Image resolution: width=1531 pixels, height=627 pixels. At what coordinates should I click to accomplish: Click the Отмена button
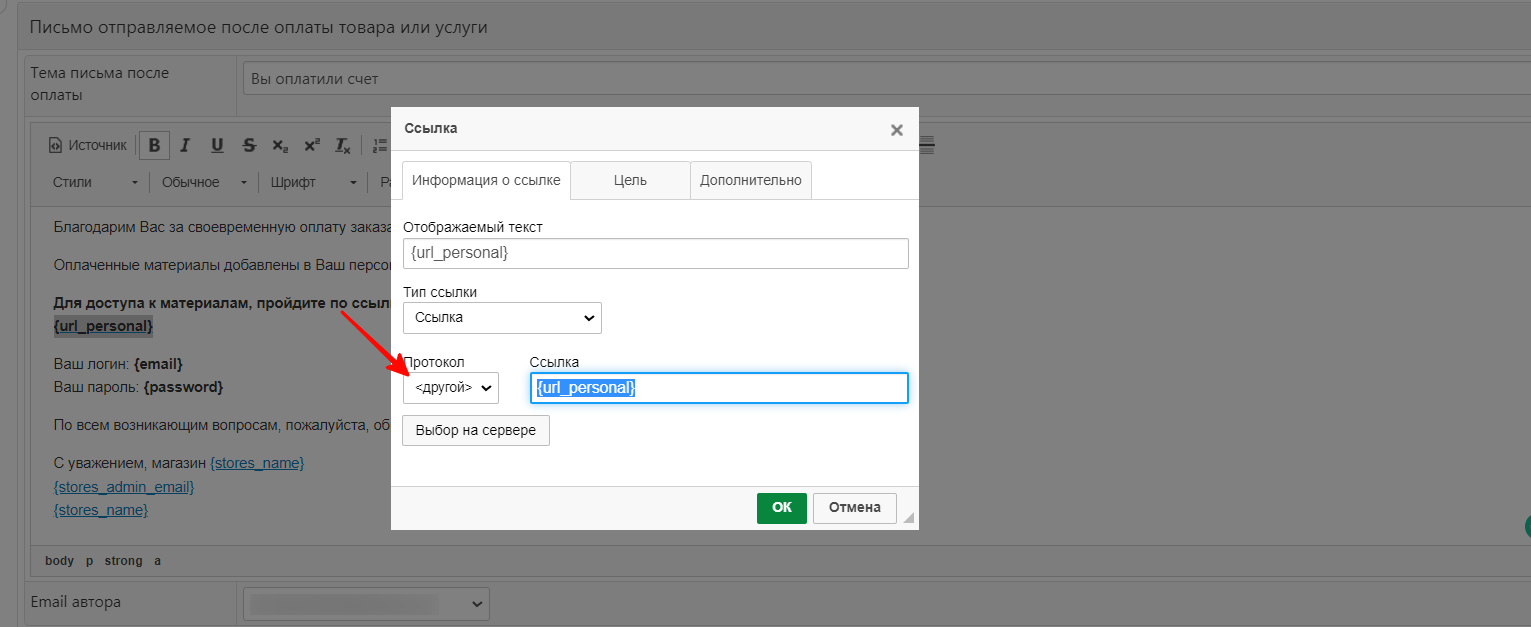pyautogui.click(x=855, y=508)
